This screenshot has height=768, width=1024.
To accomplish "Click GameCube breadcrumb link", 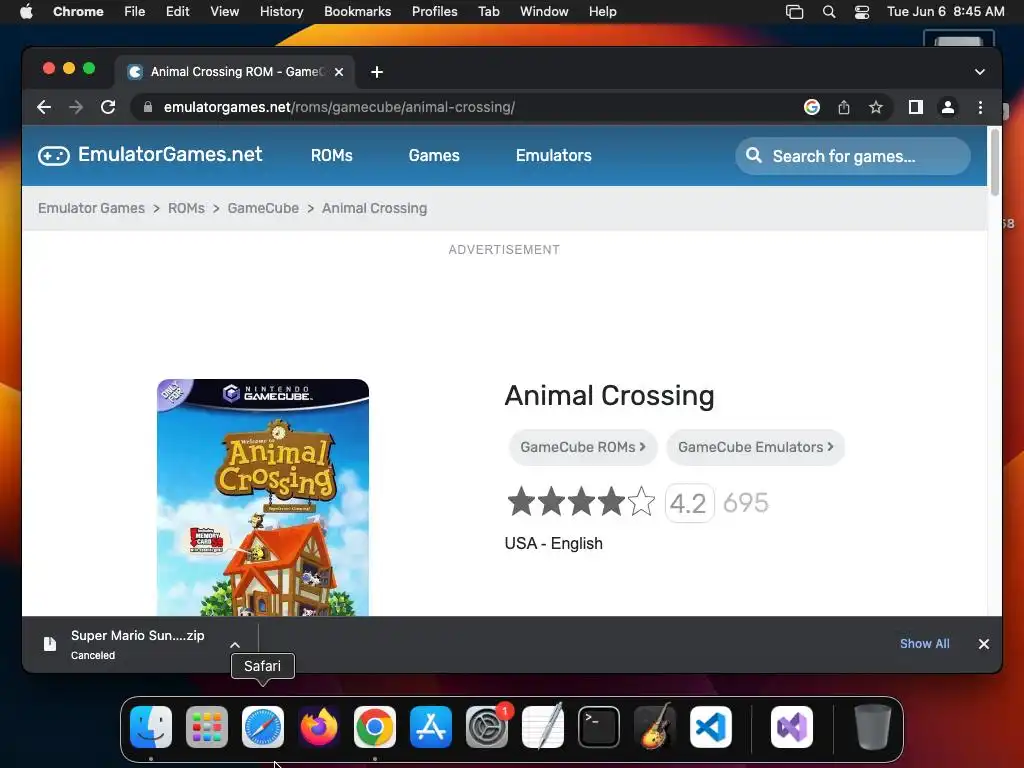I will [263, 208].
